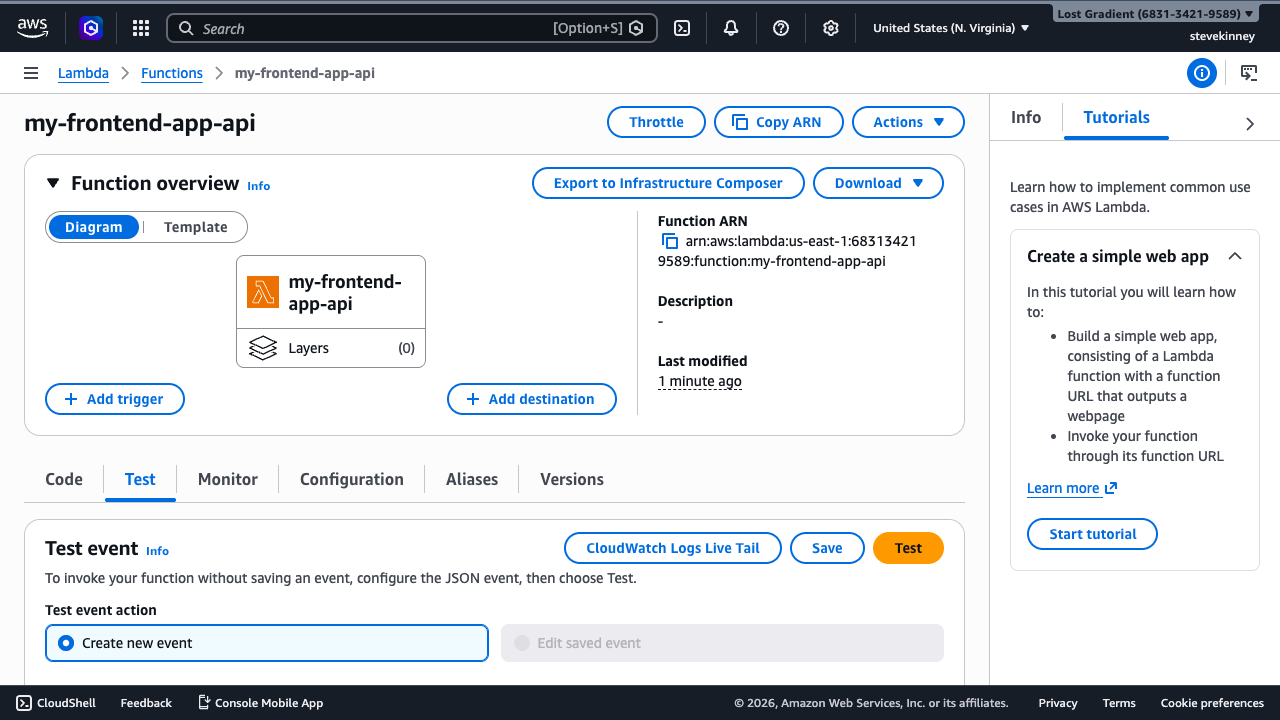Click the Learn more external link icon
Image resolution: width=1280 pixels, height=720 pixels.
click(x=1111, y=488)
